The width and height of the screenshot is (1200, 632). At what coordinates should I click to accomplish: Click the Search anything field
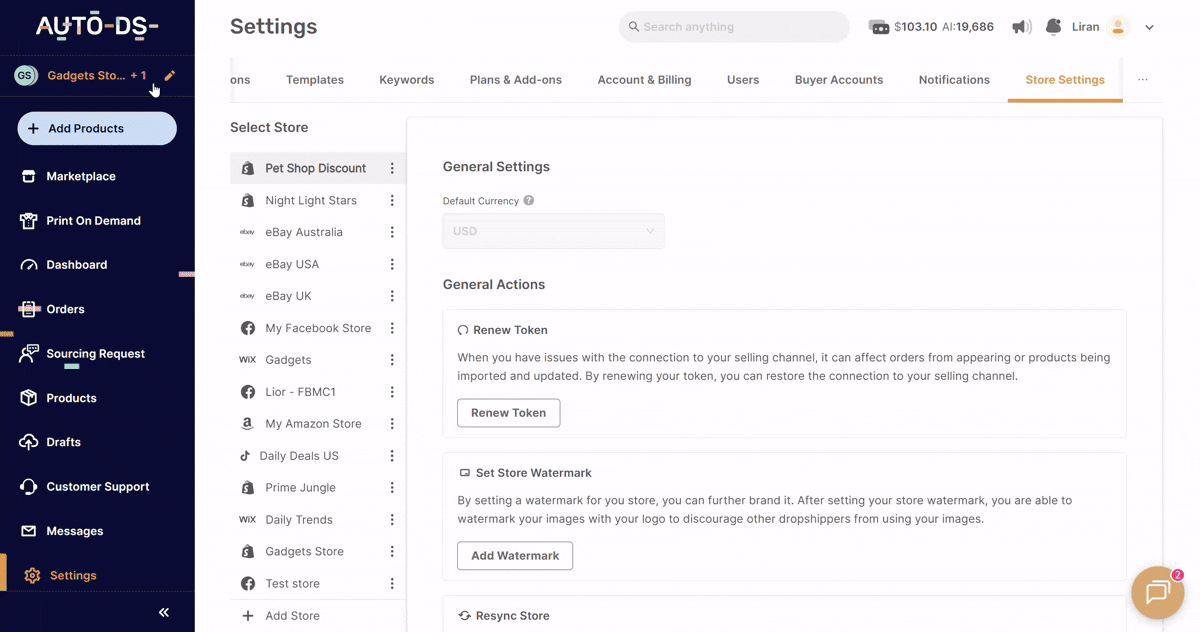point(734,27)
